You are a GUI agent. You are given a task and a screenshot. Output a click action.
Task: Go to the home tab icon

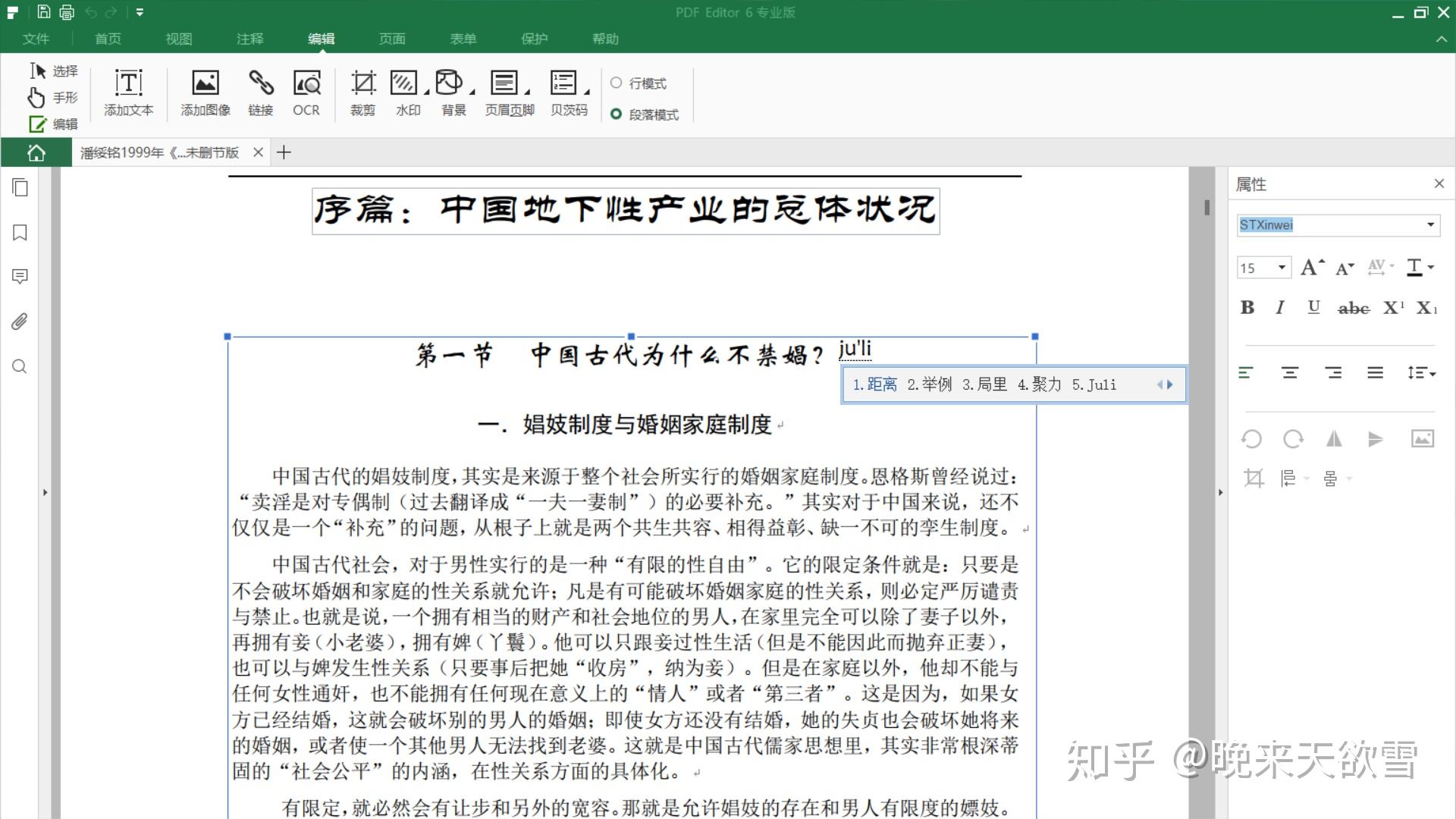pyautogui.click(x=36, y=152)
